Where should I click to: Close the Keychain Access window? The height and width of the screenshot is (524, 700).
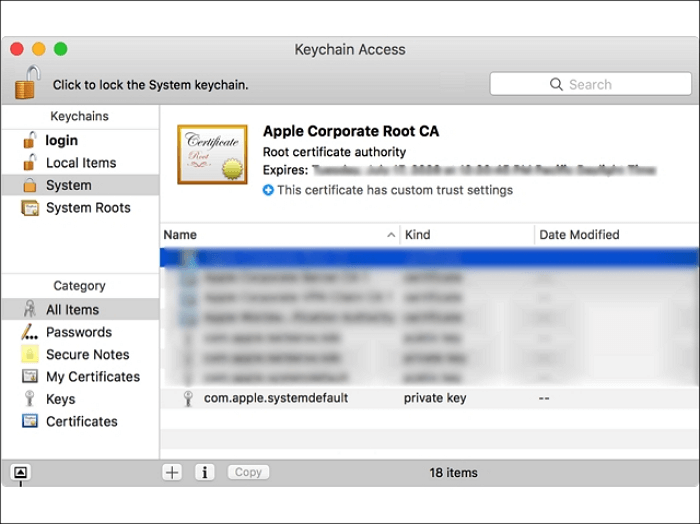click(x=17, y=49)
